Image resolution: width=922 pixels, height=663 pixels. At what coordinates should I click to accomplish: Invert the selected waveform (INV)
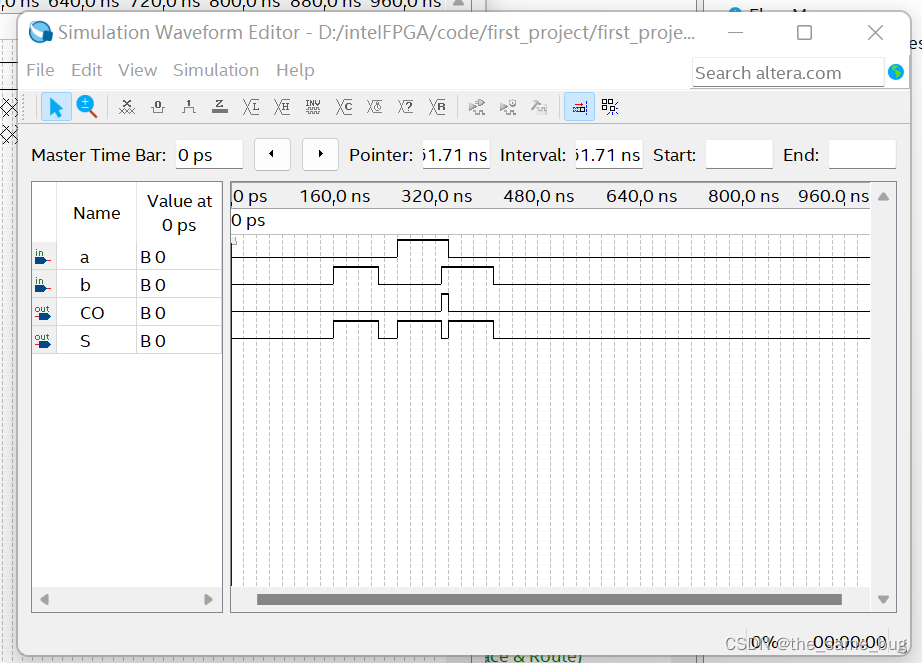pyautogui.click(x=313, y=107)
